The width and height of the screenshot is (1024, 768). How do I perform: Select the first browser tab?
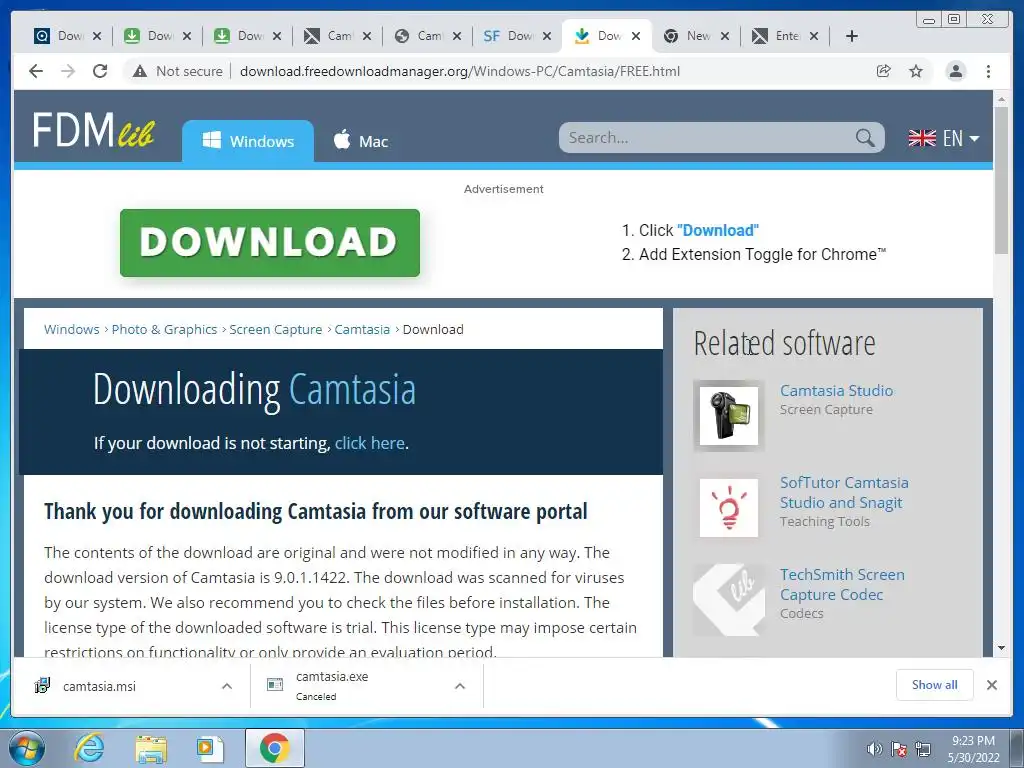click(x=59, y=36)
